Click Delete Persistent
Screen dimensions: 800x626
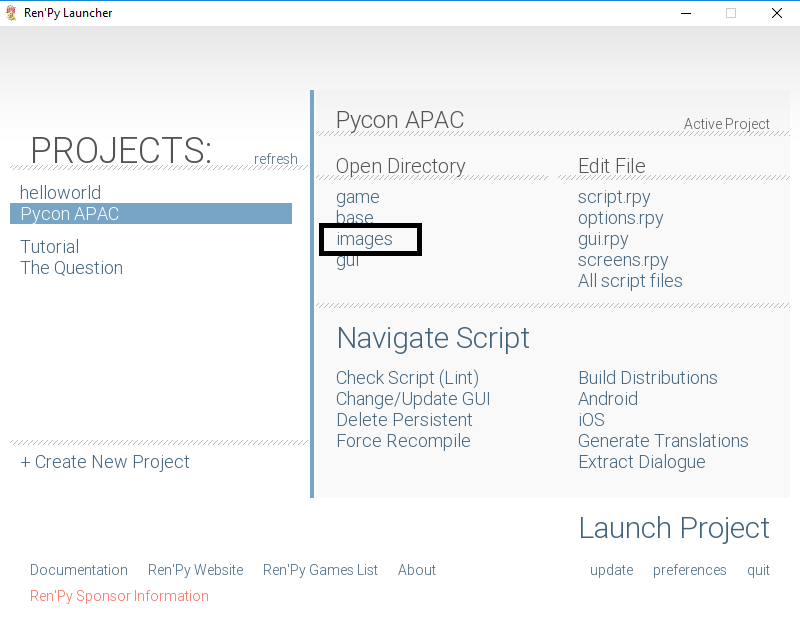(x=404, y=420)
